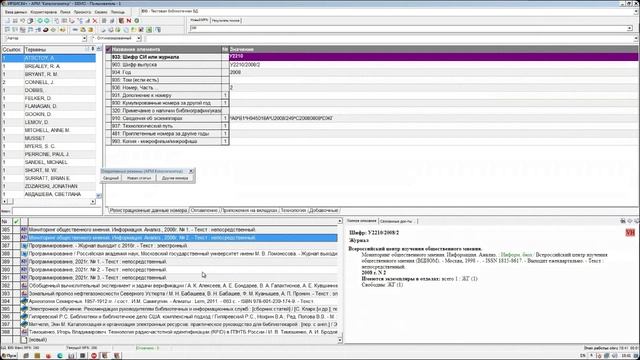Screen dimensions: 640x360
Task: Switch to the Оглавление tab
Action: coord(204,210)
